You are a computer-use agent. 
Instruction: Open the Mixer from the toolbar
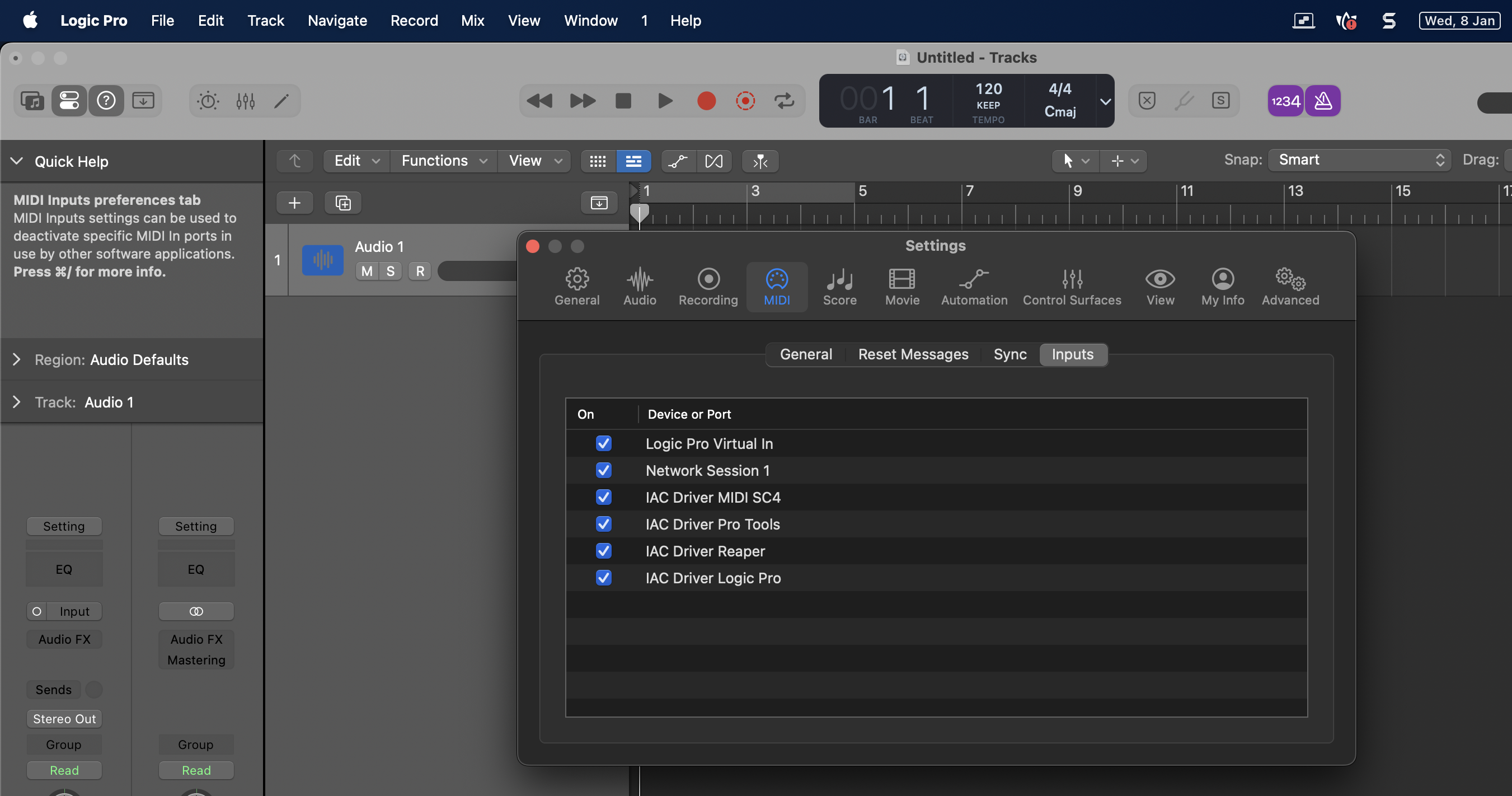pyautogui.click(x=245, y=101)
